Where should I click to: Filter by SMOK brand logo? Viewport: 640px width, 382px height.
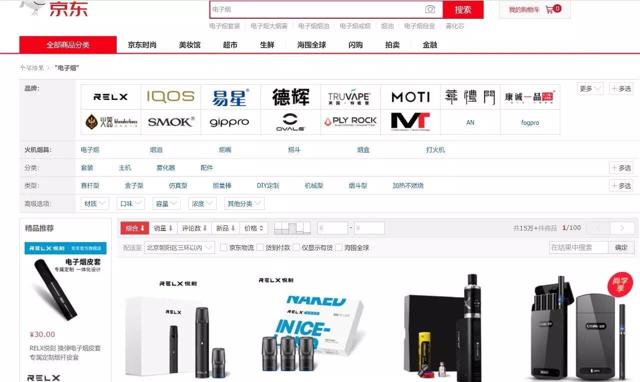tap(171, 122)
